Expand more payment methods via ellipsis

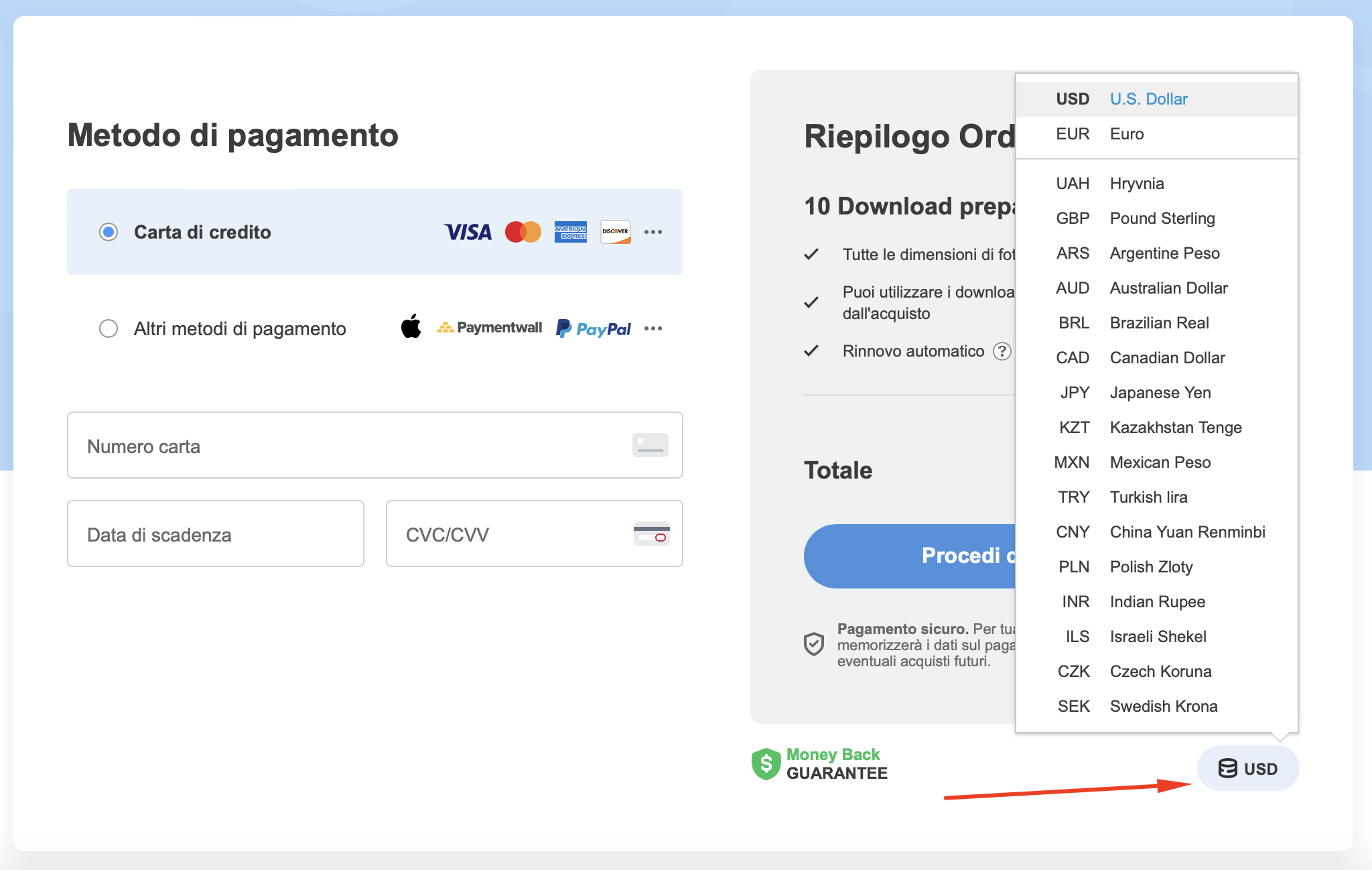pyautogui.click(x=653, y=328)
